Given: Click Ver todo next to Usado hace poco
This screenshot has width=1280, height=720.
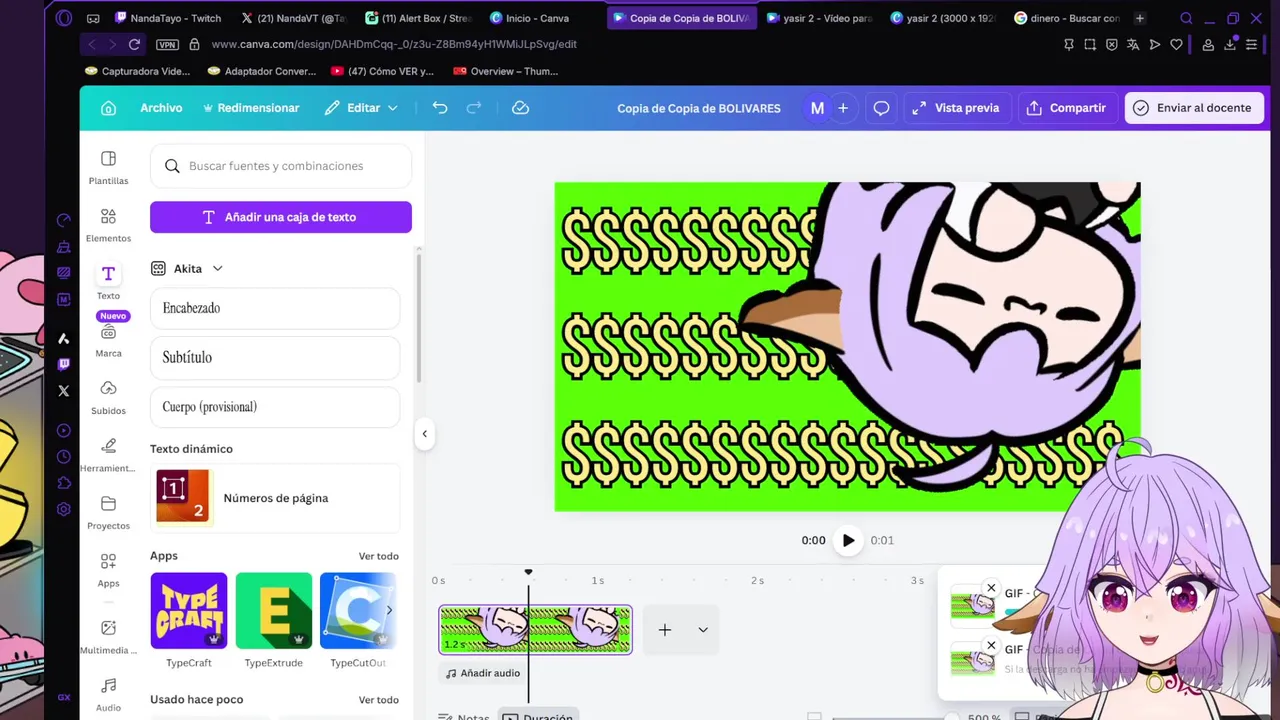Looking at the screenshot, I should tap(378, 700).
